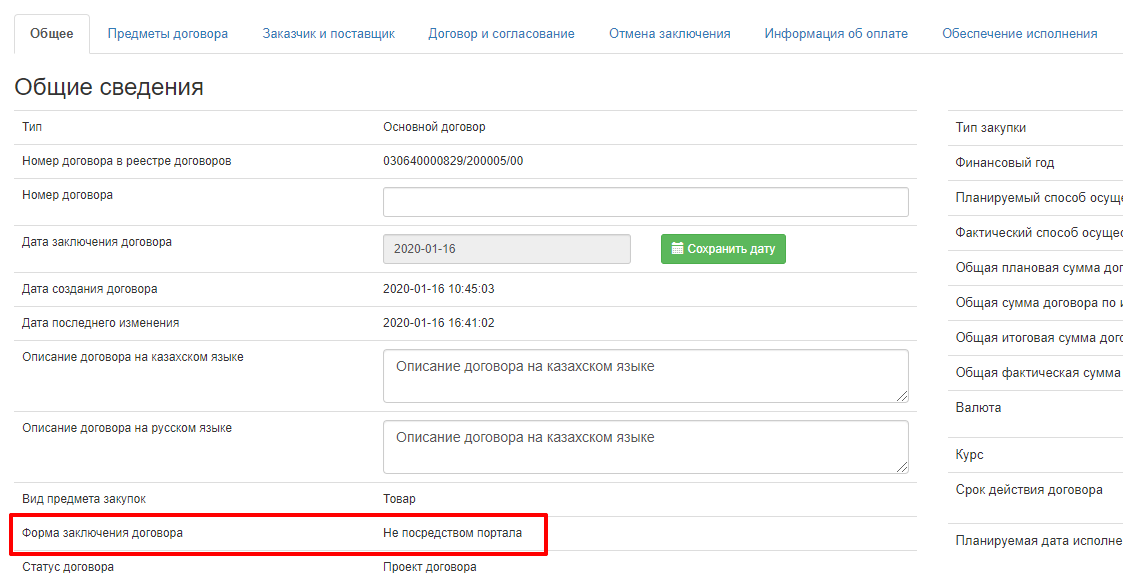Go to the Договор и согласование tab
1123x584 pixels.
[501, 34]
